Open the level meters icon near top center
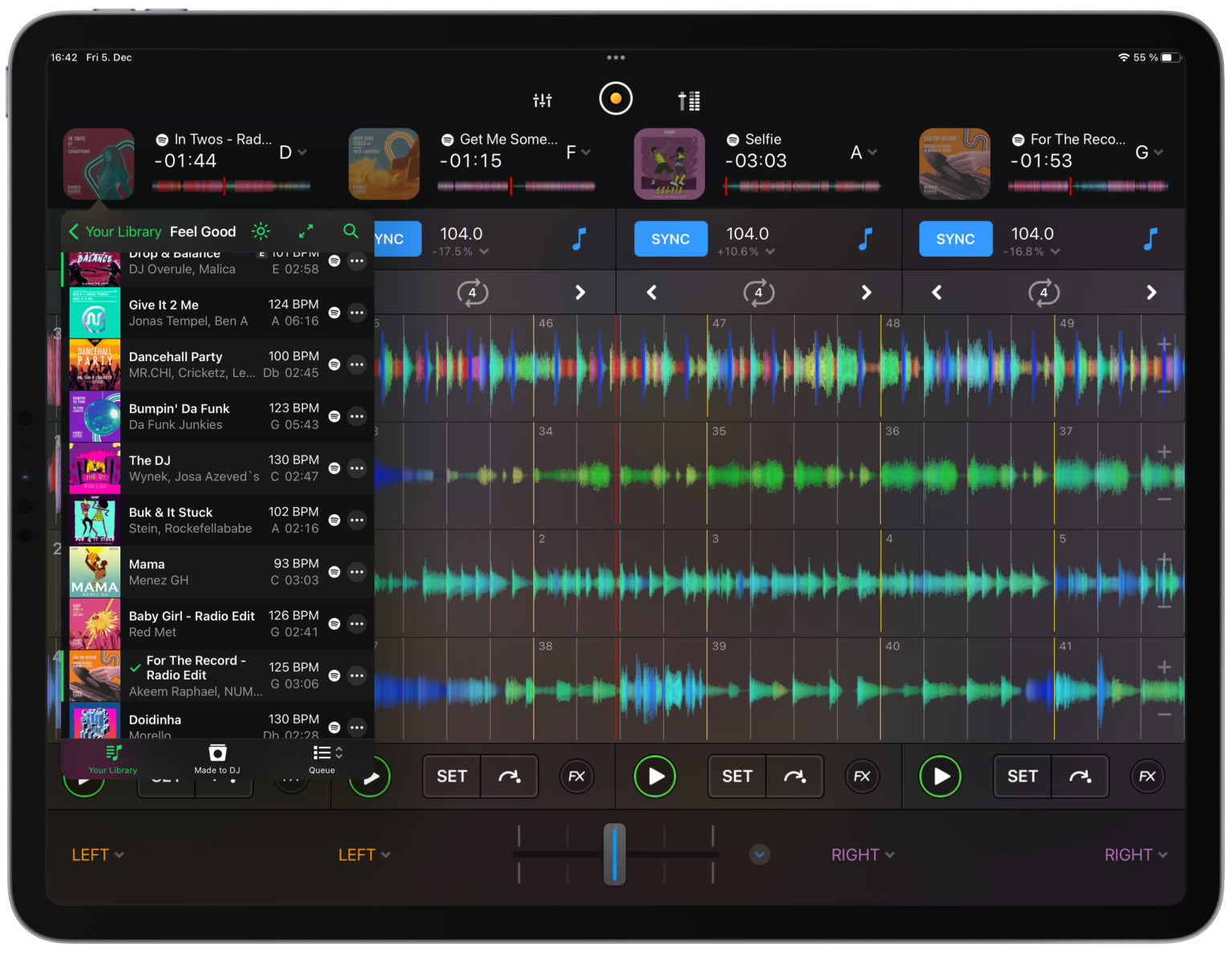Viewport: 1232px width, 954px height. pos(688,99)
